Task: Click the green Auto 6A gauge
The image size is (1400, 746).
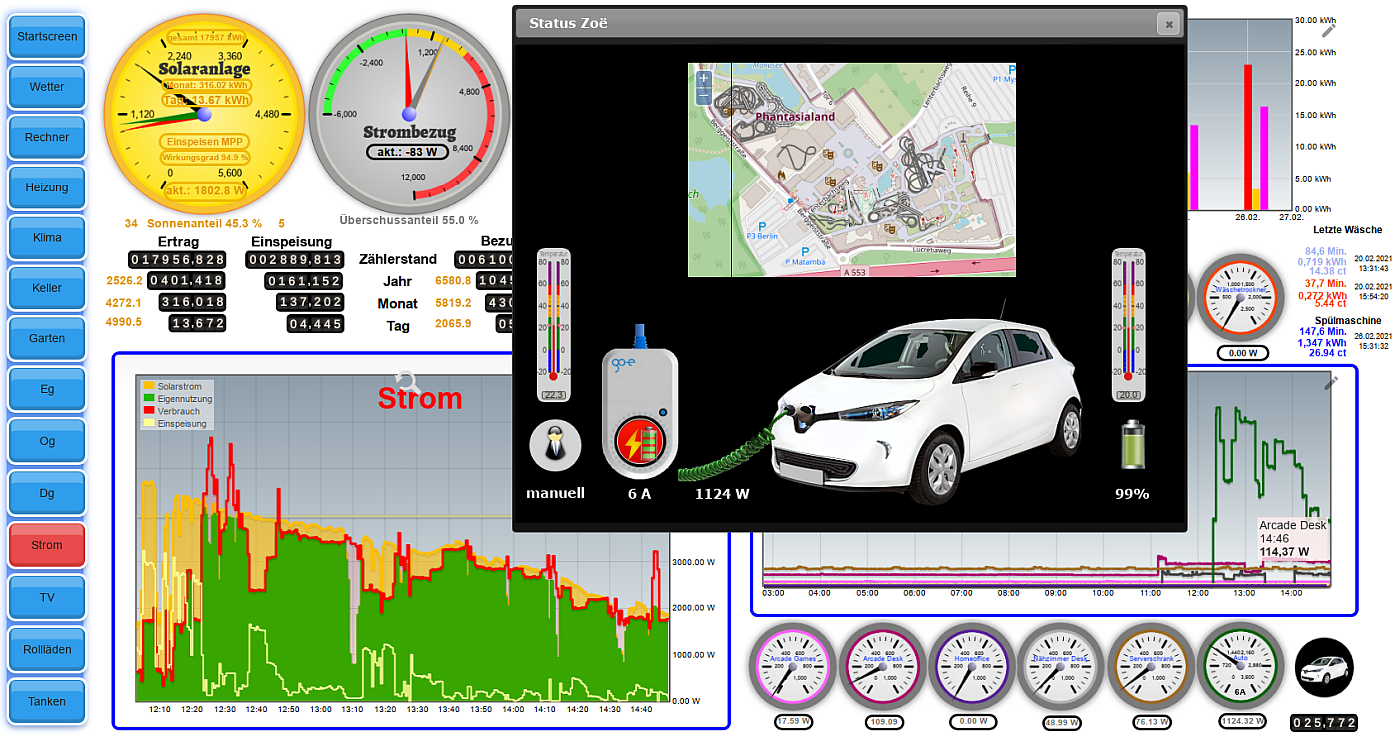Action: (1241, 666)
